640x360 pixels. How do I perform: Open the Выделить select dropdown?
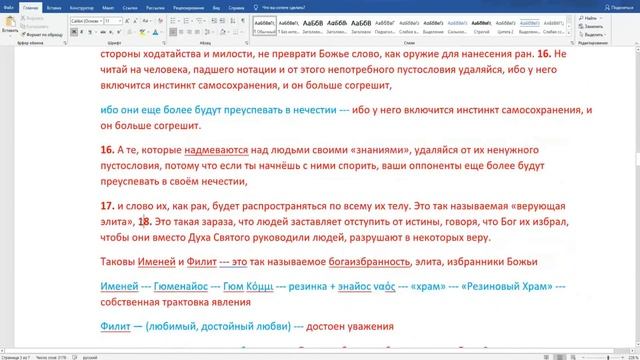tap(592, 35)
